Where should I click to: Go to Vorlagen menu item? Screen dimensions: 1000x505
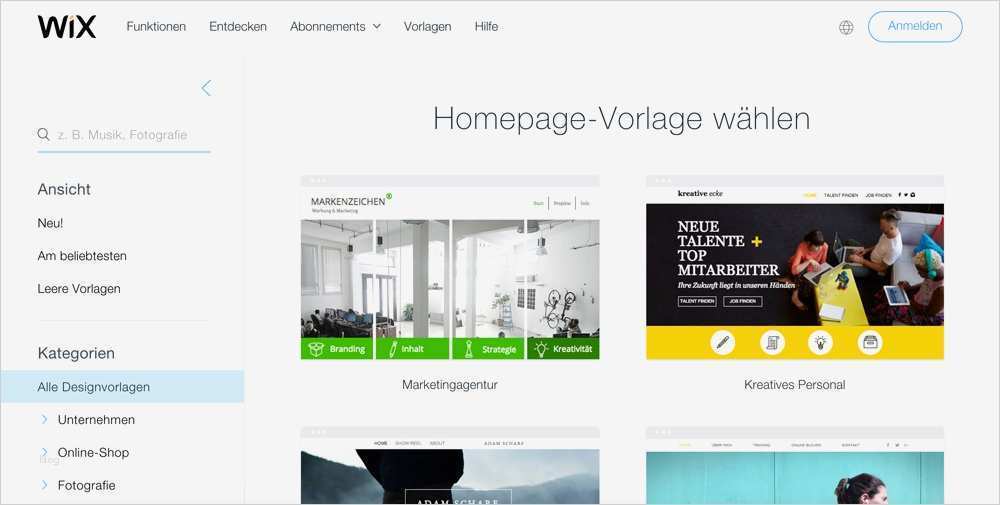pyautogui.click(x=427, y=27)
